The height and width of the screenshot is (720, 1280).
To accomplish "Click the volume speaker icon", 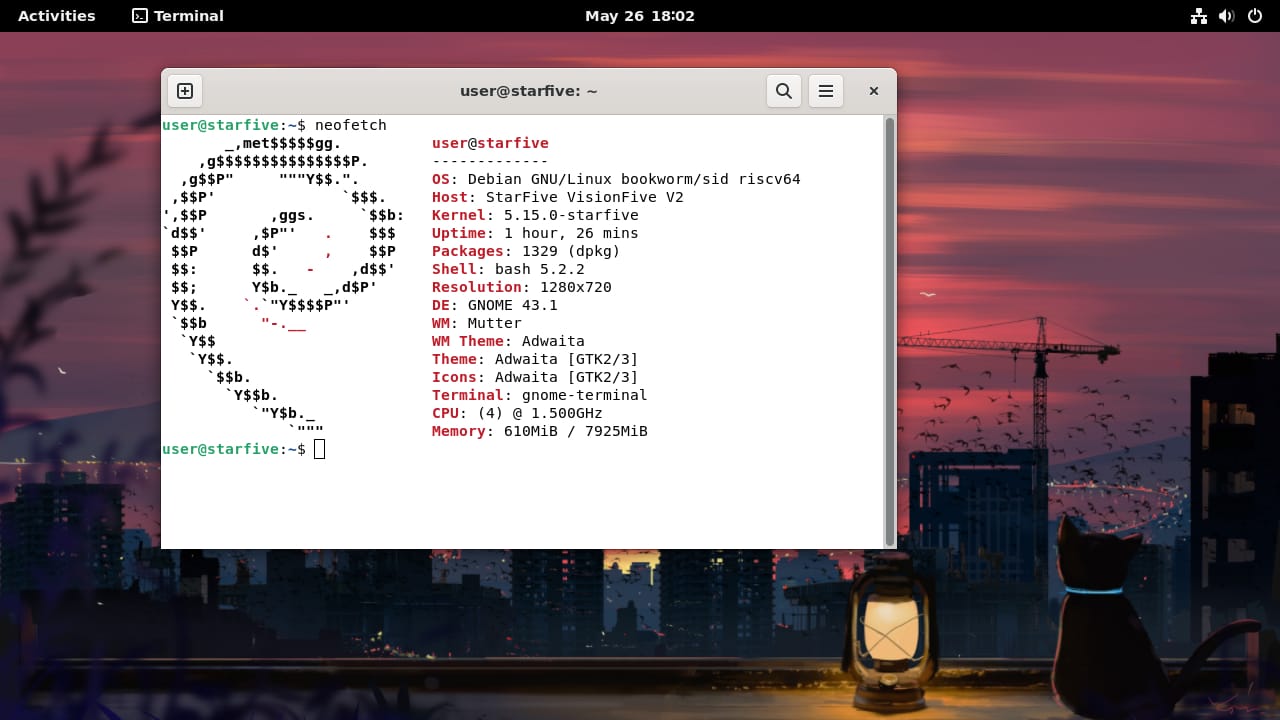I will (1226, 16).
